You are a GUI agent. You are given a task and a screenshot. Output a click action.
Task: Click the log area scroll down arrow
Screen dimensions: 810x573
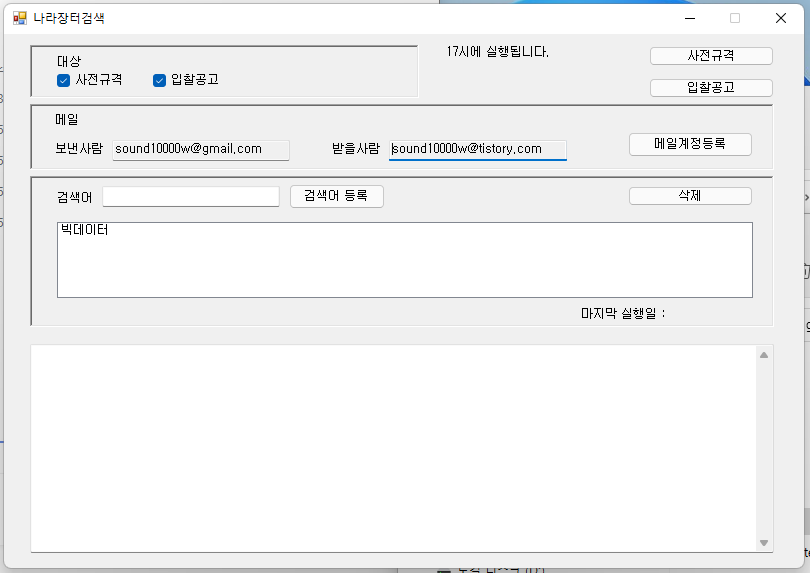point(764,543)
